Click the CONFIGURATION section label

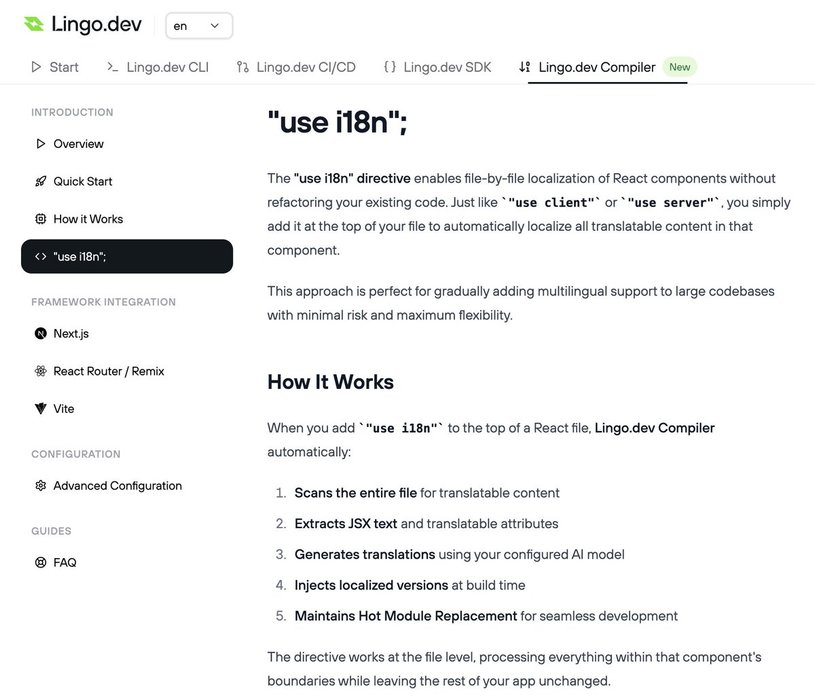[x=76, y=454]
